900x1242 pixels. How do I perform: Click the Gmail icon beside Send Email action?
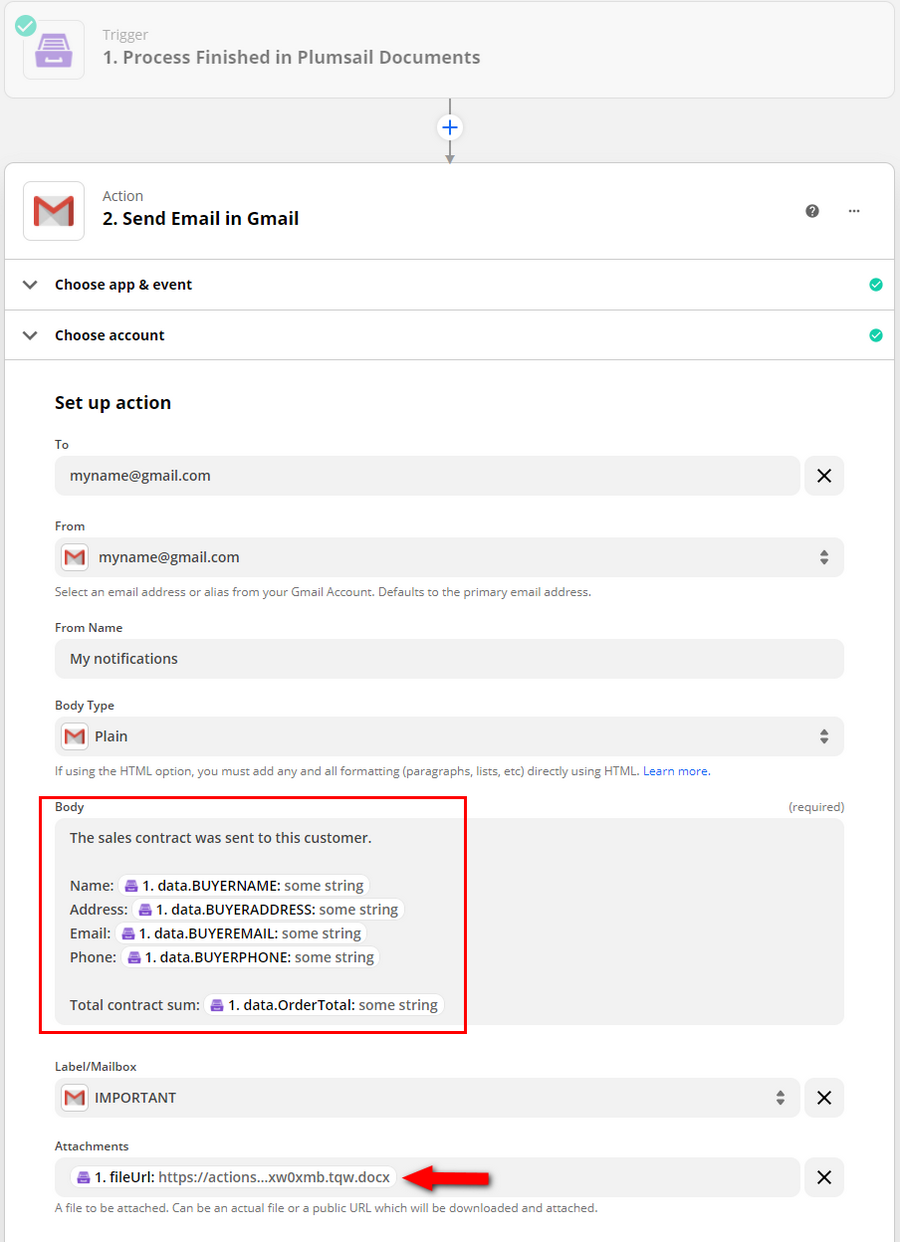pyautogui.click(x=53, y=211)
